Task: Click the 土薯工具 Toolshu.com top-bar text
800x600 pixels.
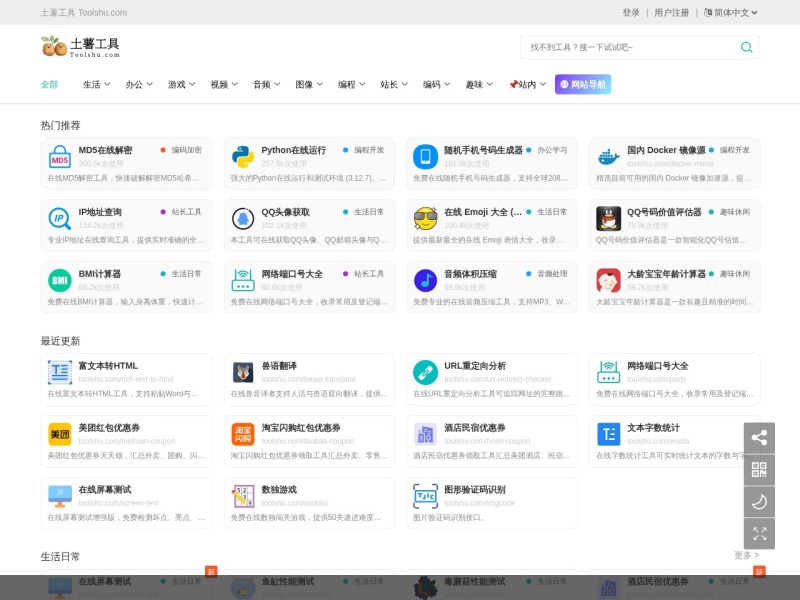Action: [84, 13]
